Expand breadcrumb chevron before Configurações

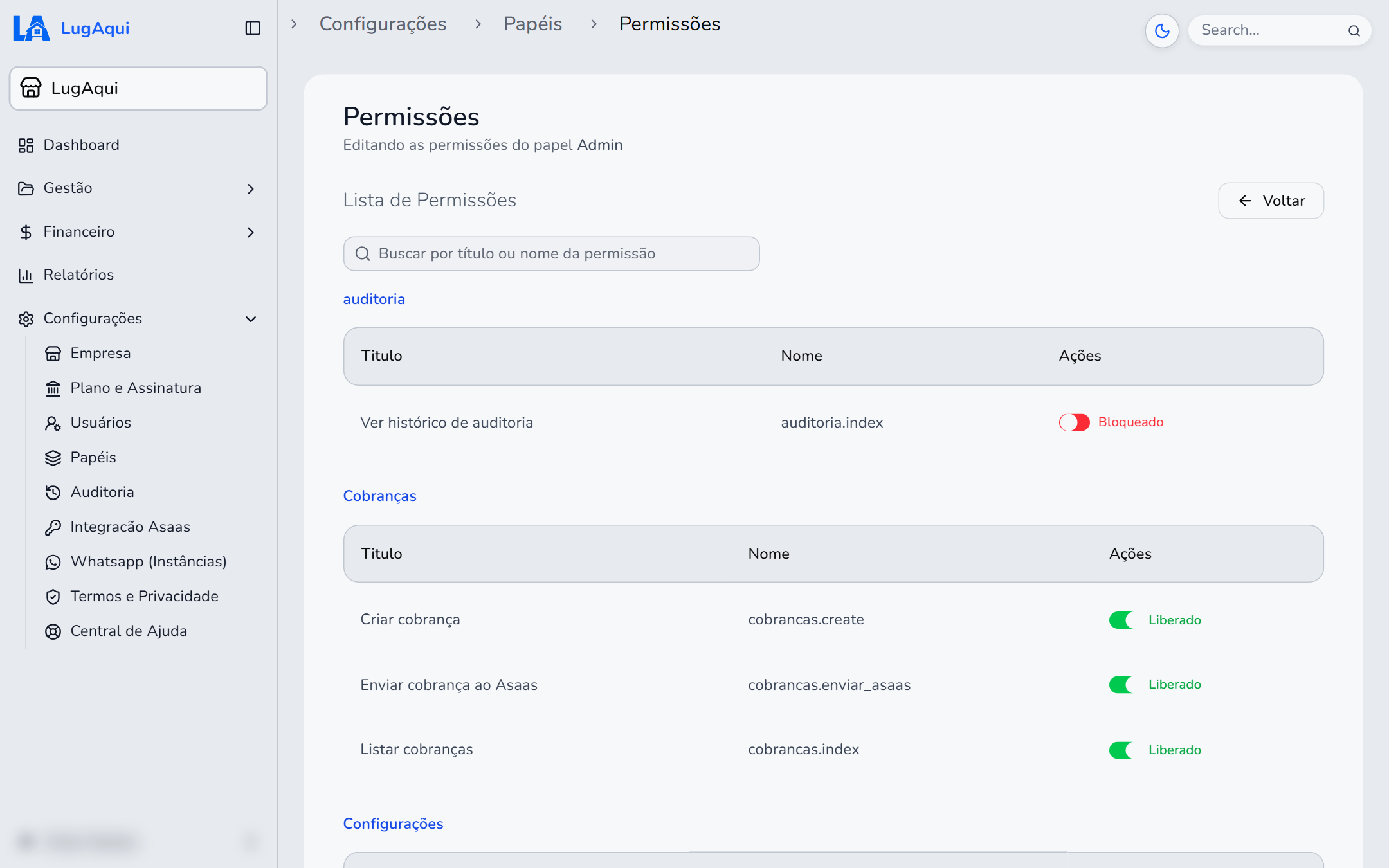[294, 24]
